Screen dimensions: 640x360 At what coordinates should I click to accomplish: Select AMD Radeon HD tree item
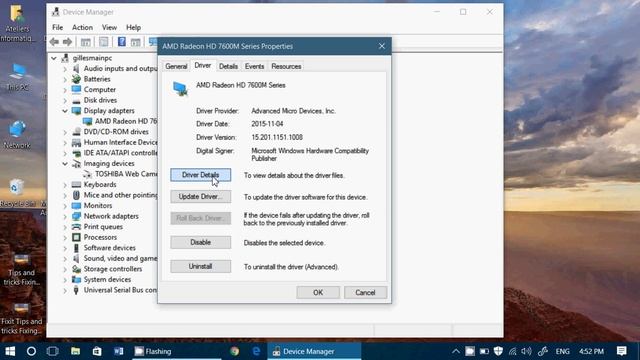point(121,121)
